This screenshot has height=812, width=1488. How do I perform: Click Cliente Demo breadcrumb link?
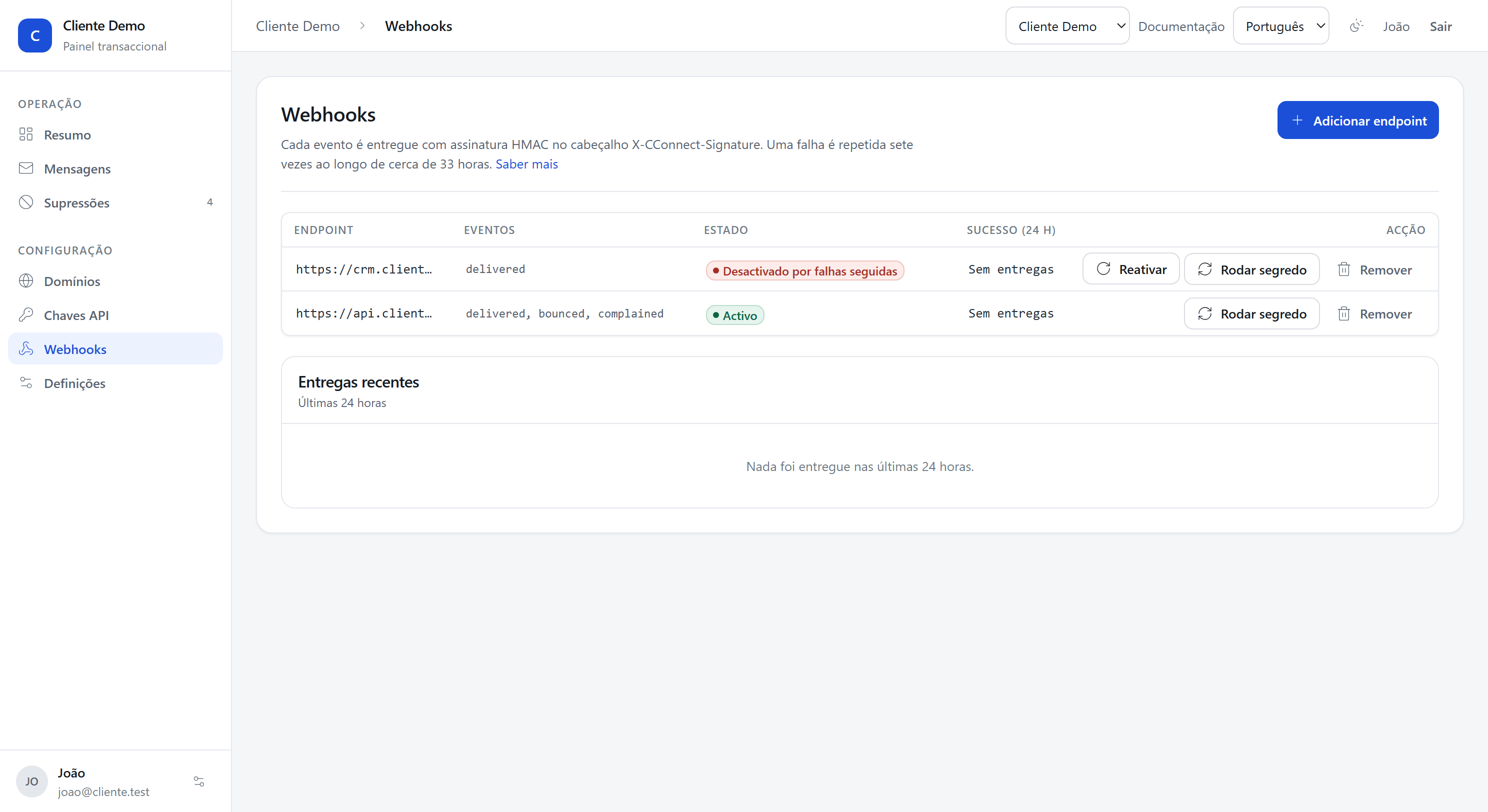[297, 26]
